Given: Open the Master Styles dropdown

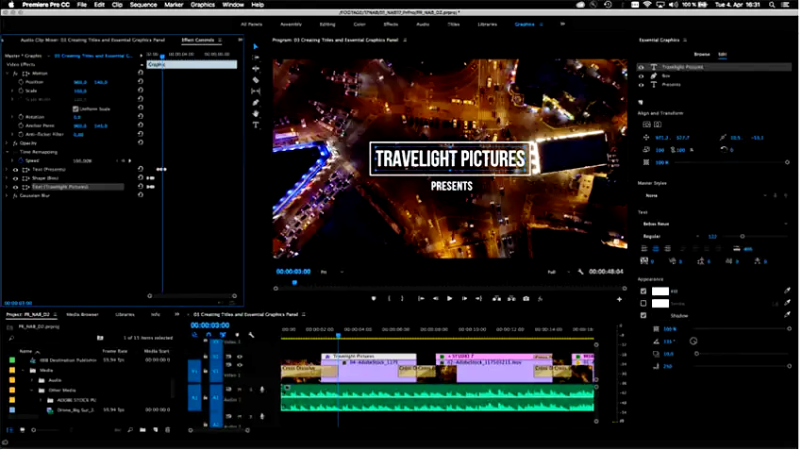Looking at the screenshot, I should 710,195.
